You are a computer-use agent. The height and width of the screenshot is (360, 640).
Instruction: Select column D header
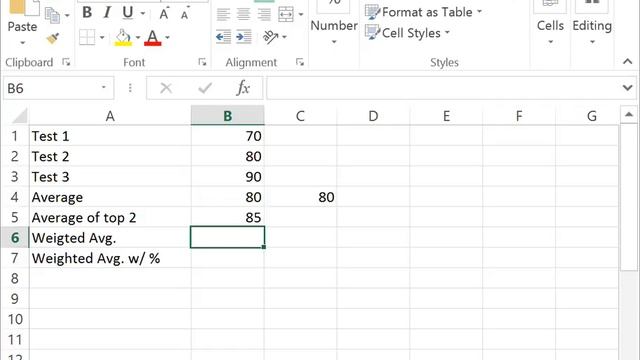[373, 116]
